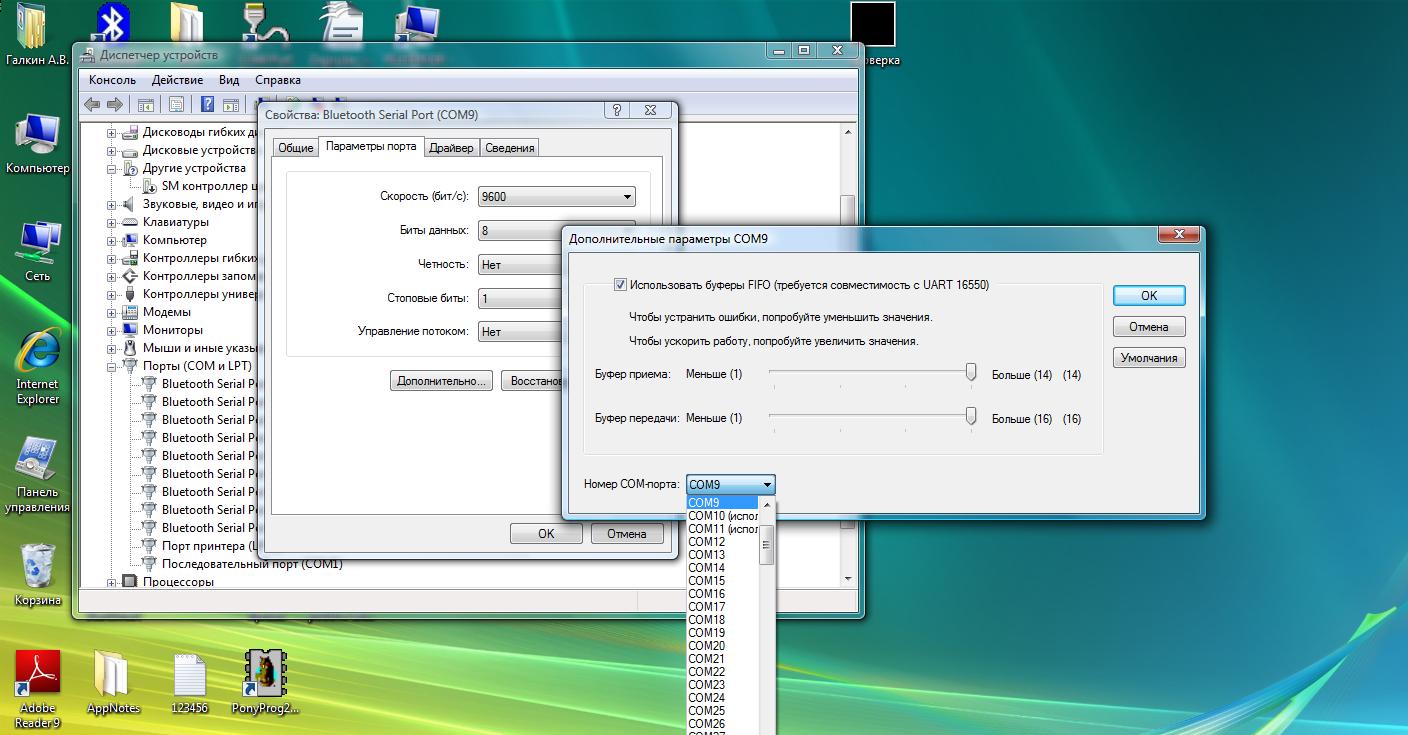Open Internet Explorer desktop icon
The width and height of the screenshot is (1408, 735).
38,352
